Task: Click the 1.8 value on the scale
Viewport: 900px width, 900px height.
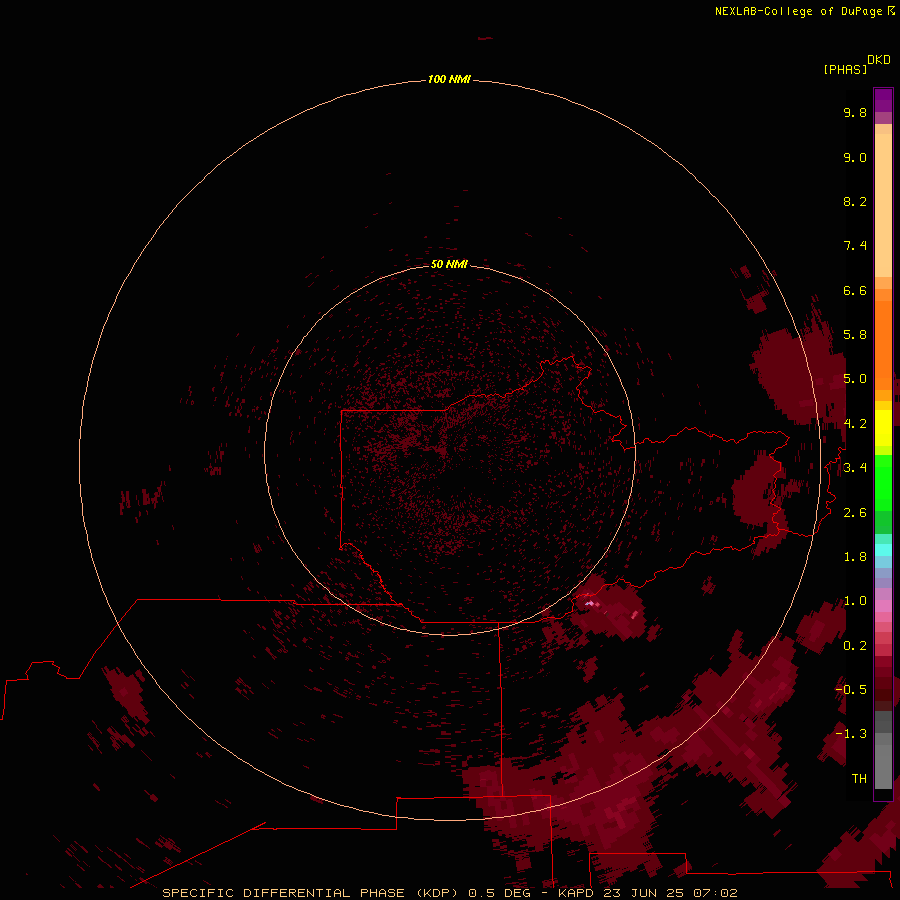Action: [x=855, y=557]
